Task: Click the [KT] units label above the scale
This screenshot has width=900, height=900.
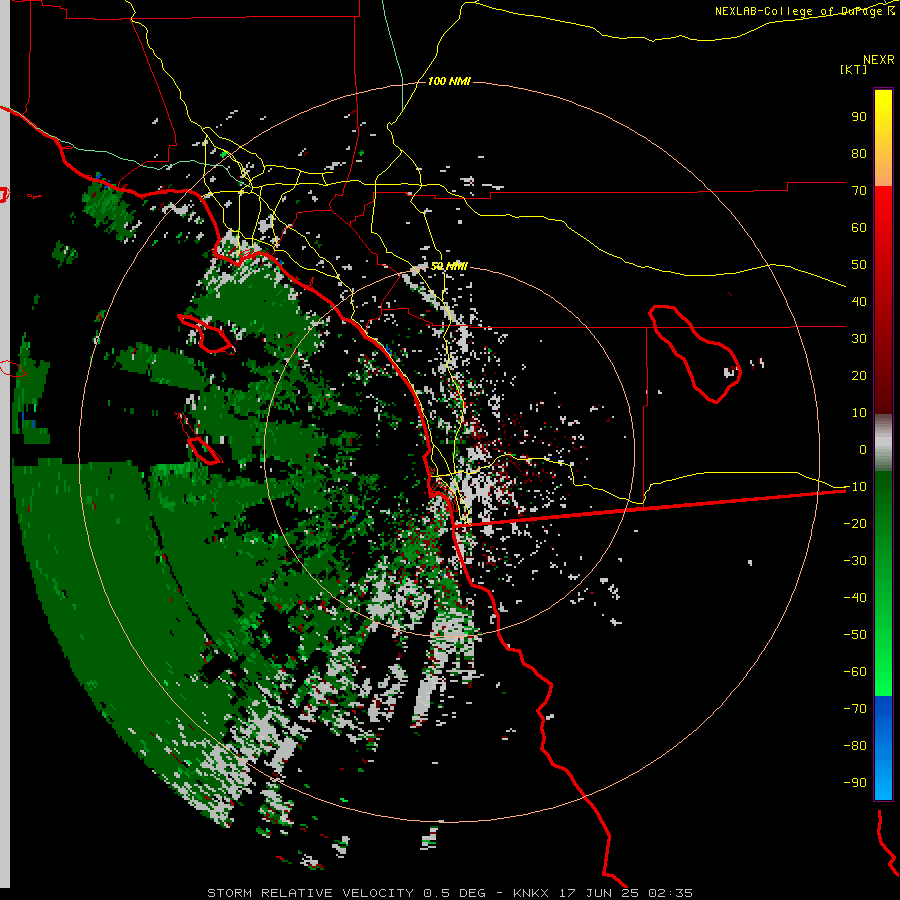Action: [x=854, y=69]
